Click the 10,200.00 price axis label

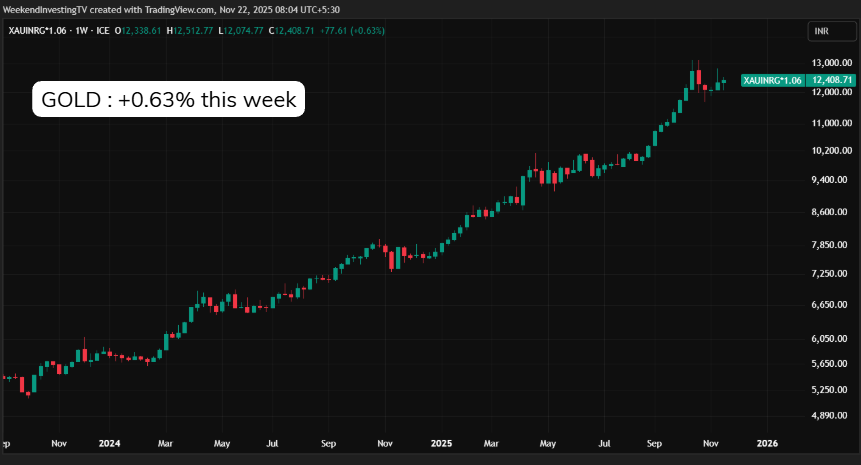tap(832, 151)
